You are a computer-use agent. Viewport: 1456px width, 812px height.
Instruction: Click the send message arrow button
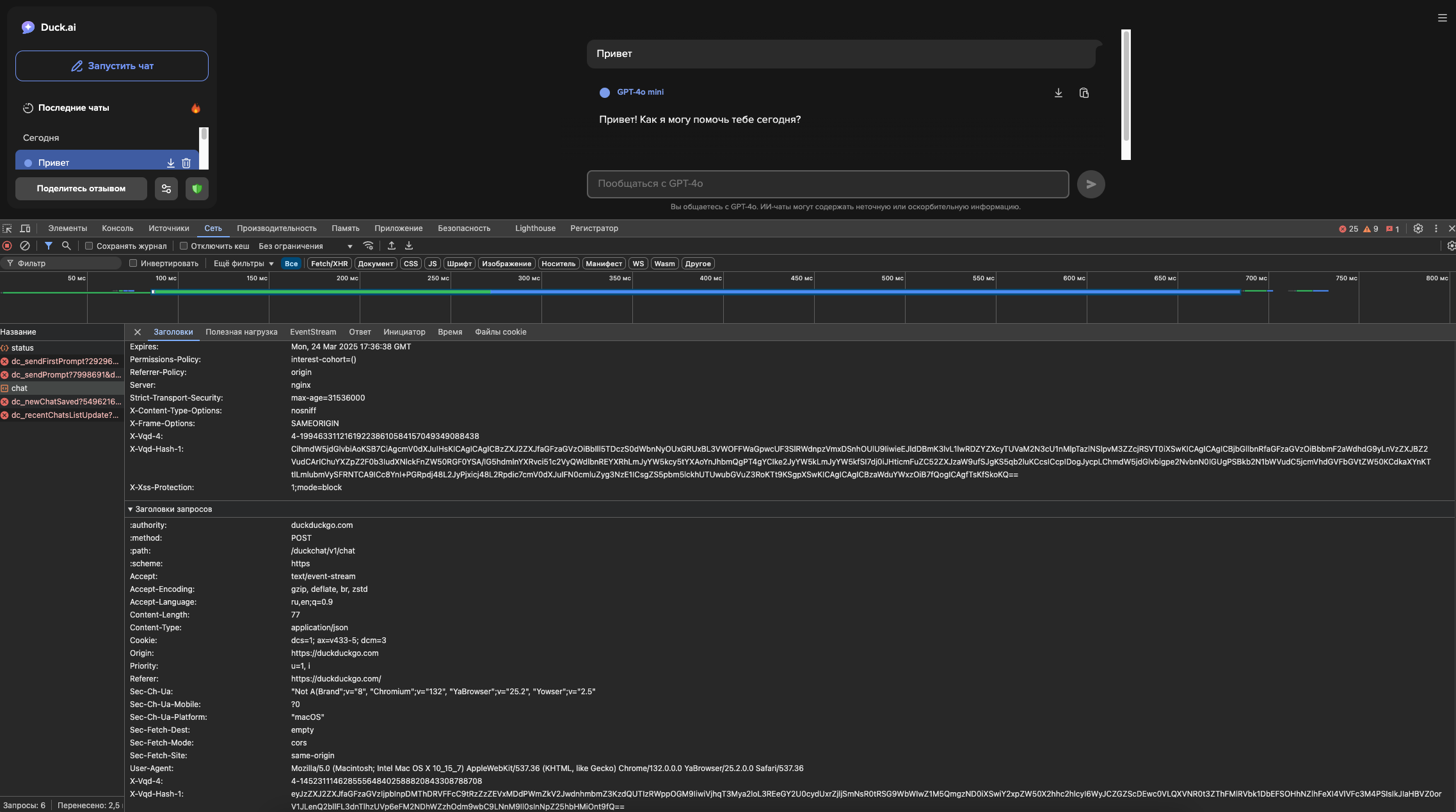point(1091,184)
